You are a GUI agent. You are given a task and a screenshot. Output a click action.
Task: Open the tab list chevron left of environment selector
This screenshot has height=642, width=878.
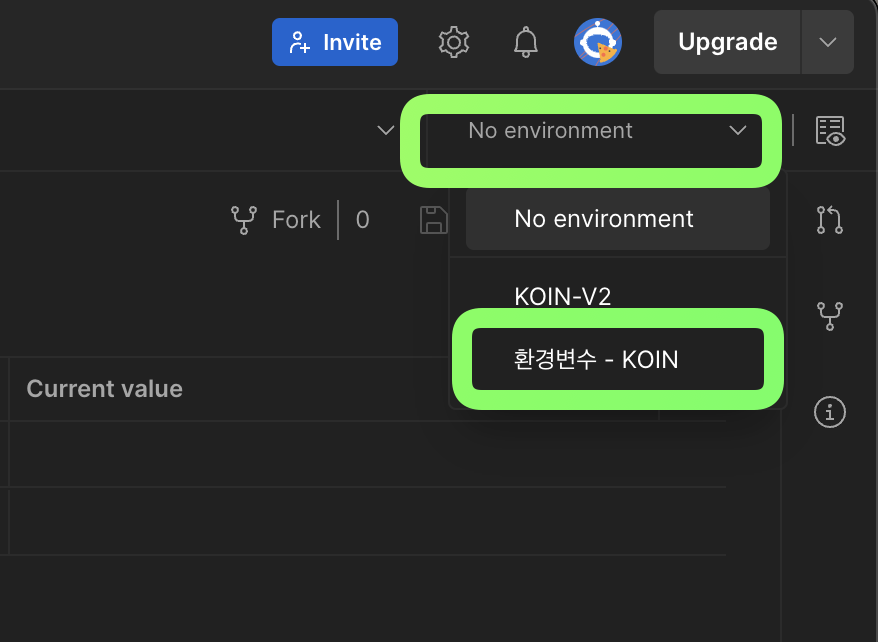(385, 131)
